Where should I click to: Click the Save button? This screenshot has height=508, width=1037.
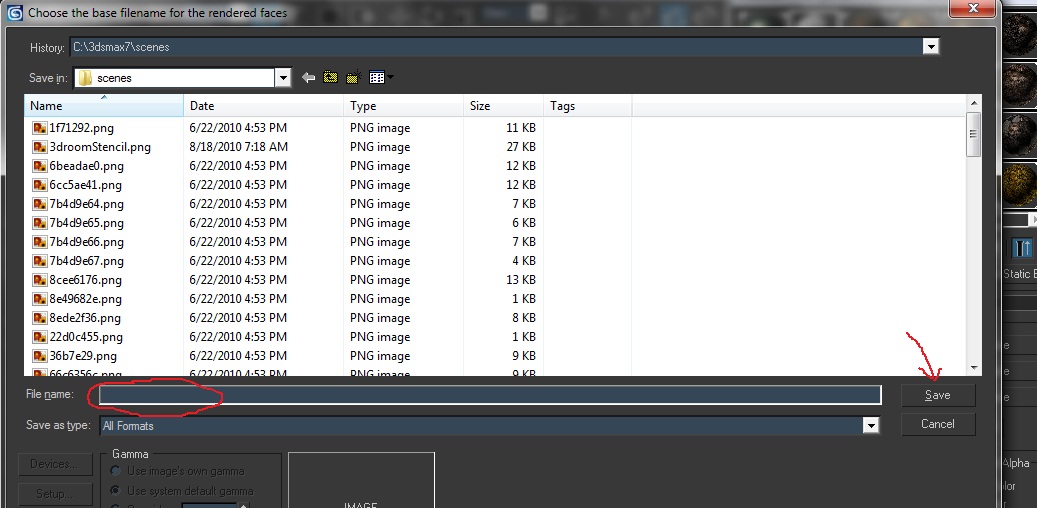click(x=938, y=395)
